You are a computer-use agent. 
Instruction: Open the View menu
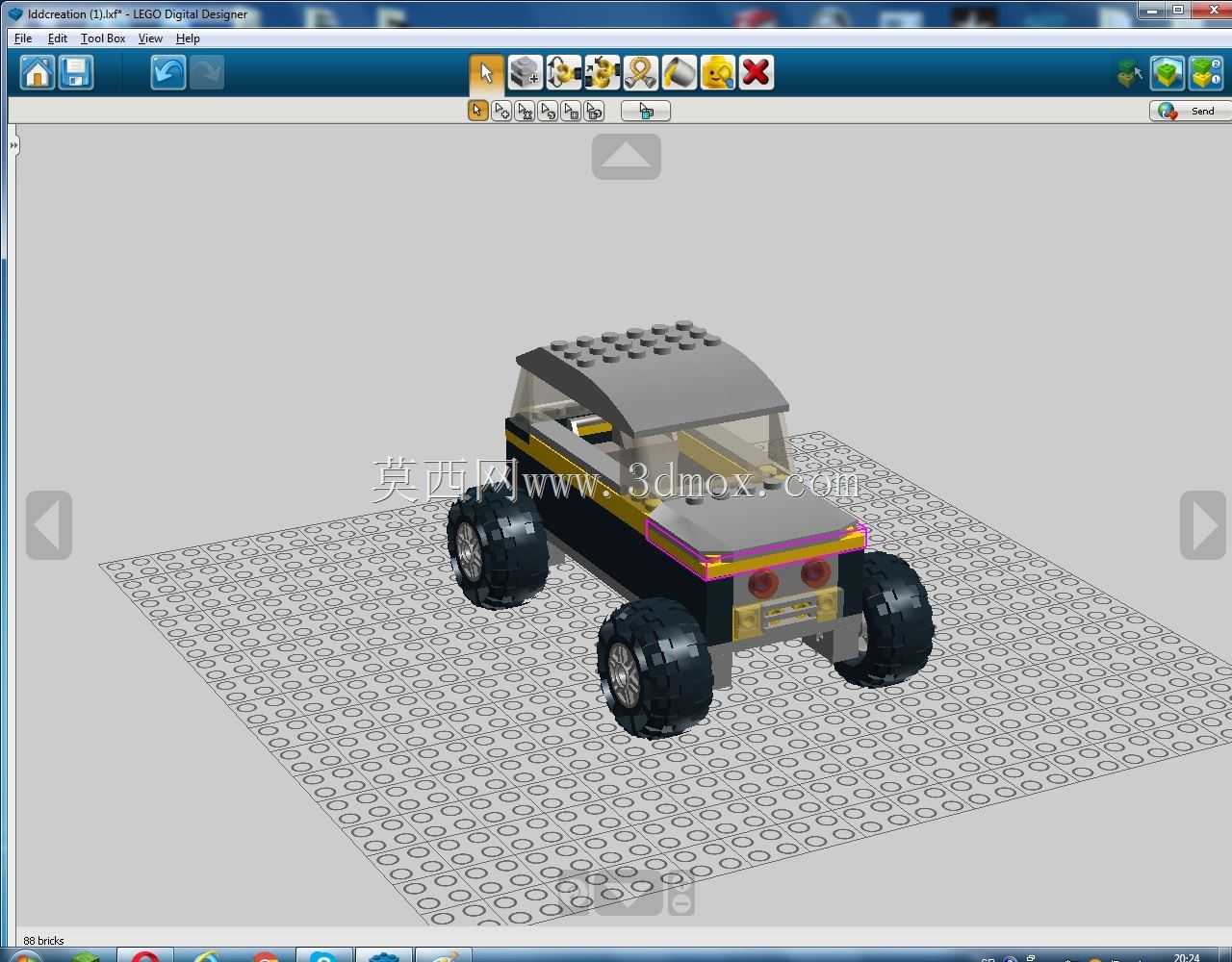coord(150,38)
